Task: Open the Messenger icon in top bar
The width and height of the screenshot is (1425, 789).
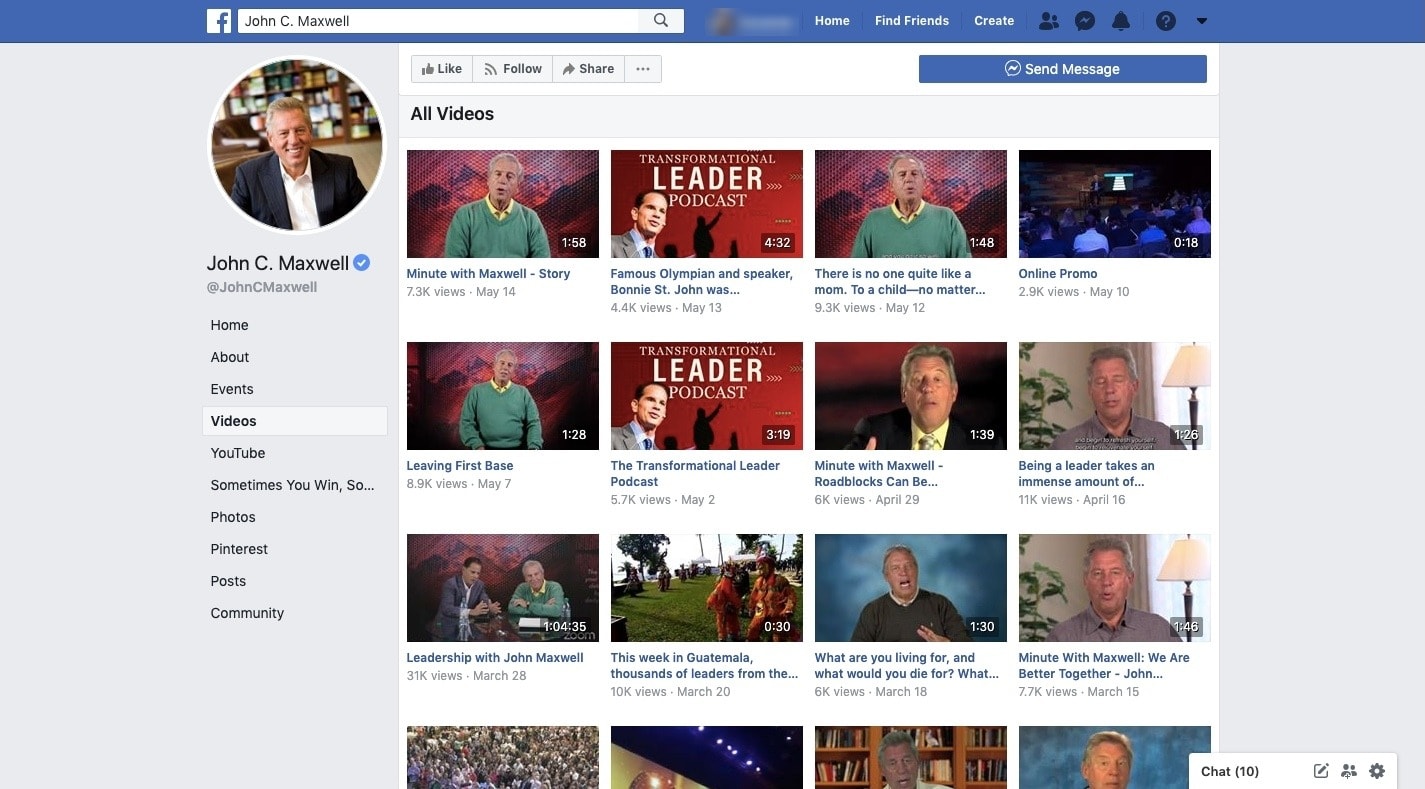Action: (x=1085, y=21)
